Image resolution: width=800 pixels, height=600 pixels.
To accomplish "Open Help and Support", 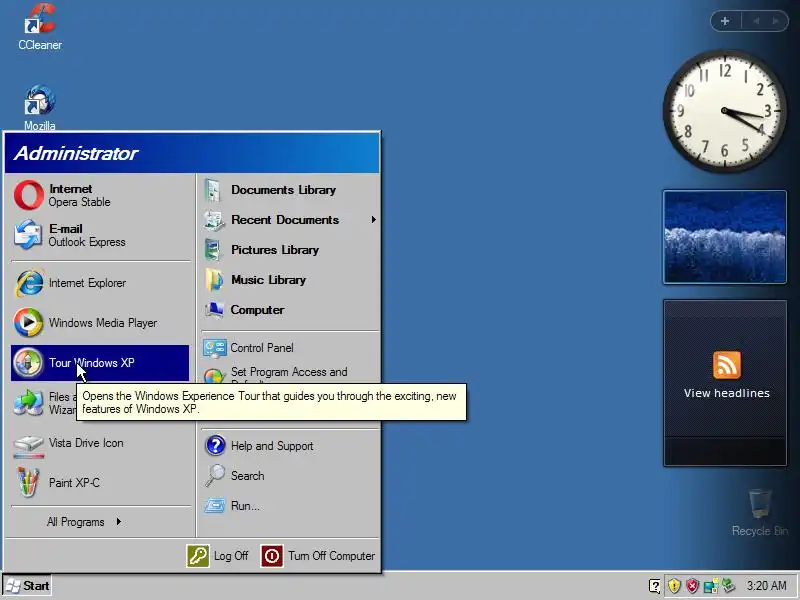I will click(290, 445).
